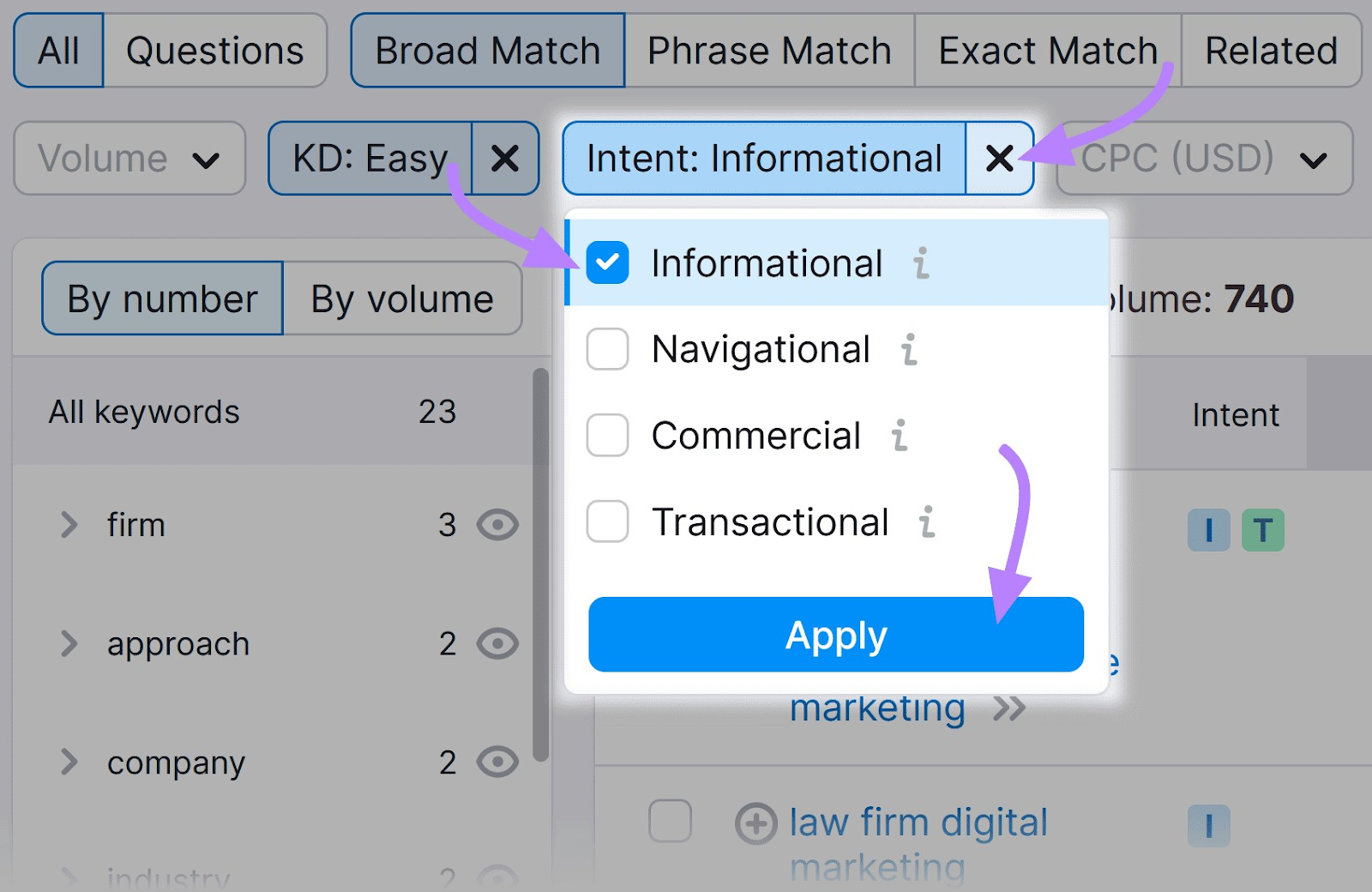Clear the Intent: Informational filter
Screen dimensions: 1372x892
tap(999, 159)
